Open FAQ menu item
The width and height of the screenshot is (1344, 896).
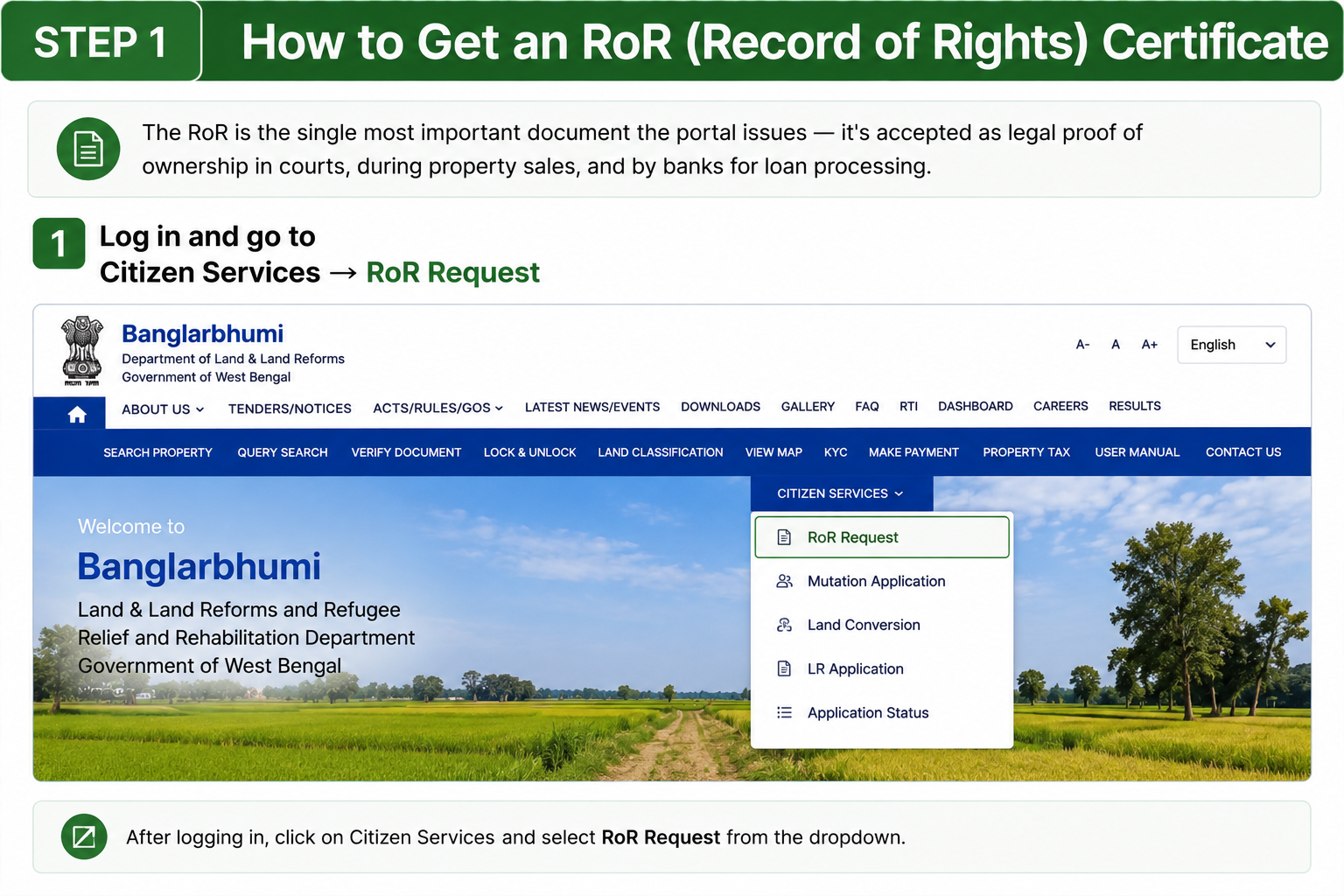click(x=867, y=407)
